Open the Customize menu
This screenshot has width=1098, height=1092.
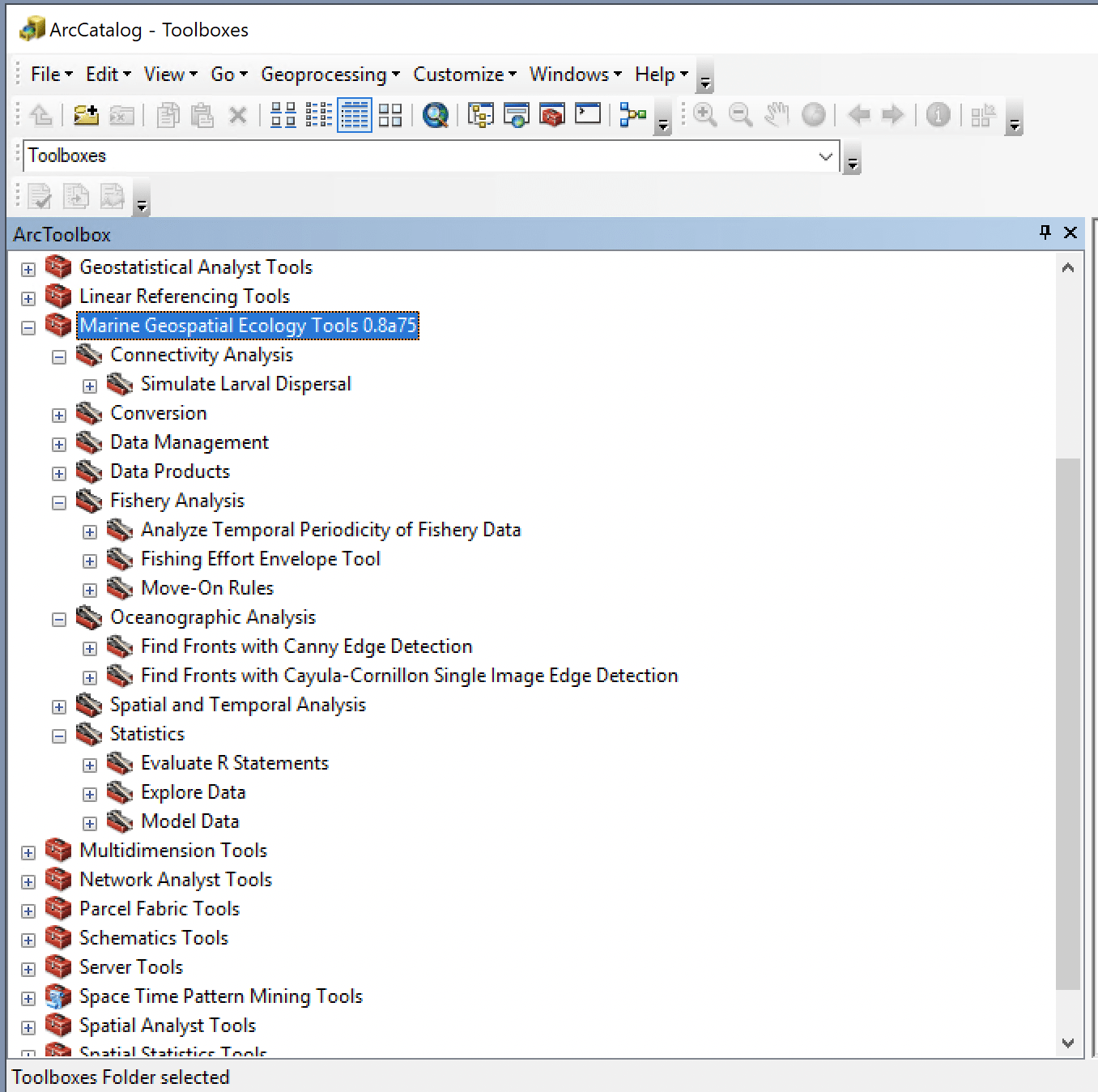click(465, 75)
